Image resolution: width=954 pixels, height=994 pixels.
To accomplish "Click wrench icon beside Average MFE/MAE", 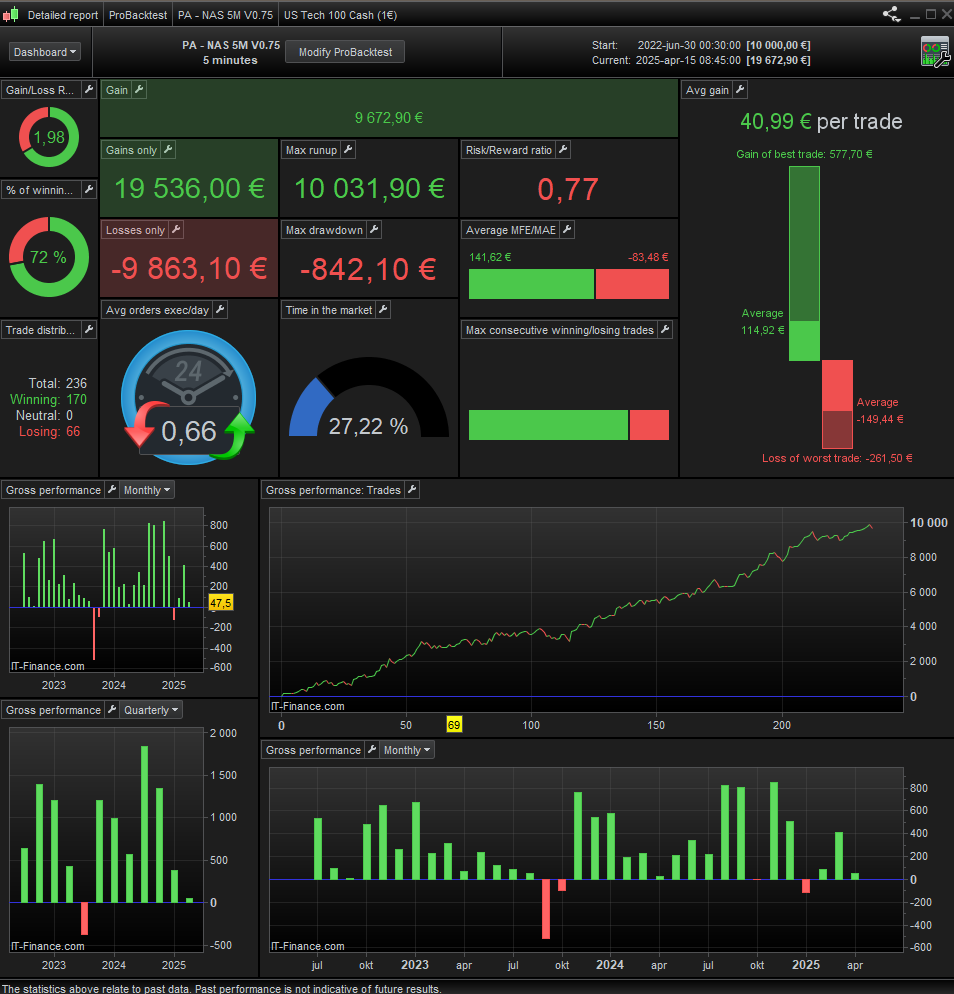I will pos(567,229).
